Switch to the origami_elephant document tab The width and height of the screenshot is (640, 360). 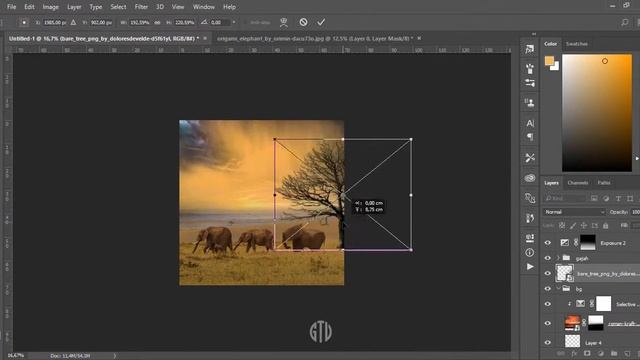315,38
